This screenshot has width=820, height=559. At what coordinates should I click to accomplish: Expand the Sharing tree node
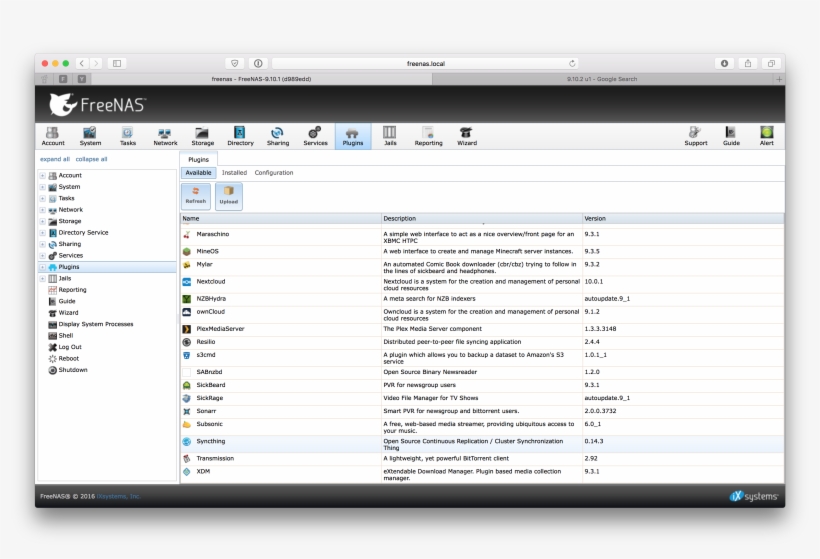click(x=42, y=244)
